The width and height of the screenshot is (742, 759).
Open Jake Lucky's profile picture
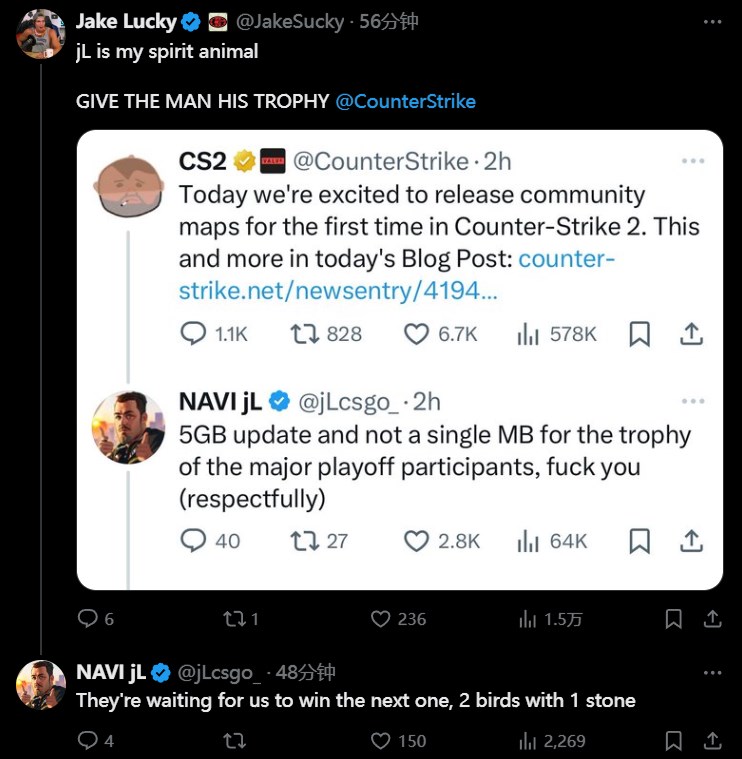click(x=41, y=34)
